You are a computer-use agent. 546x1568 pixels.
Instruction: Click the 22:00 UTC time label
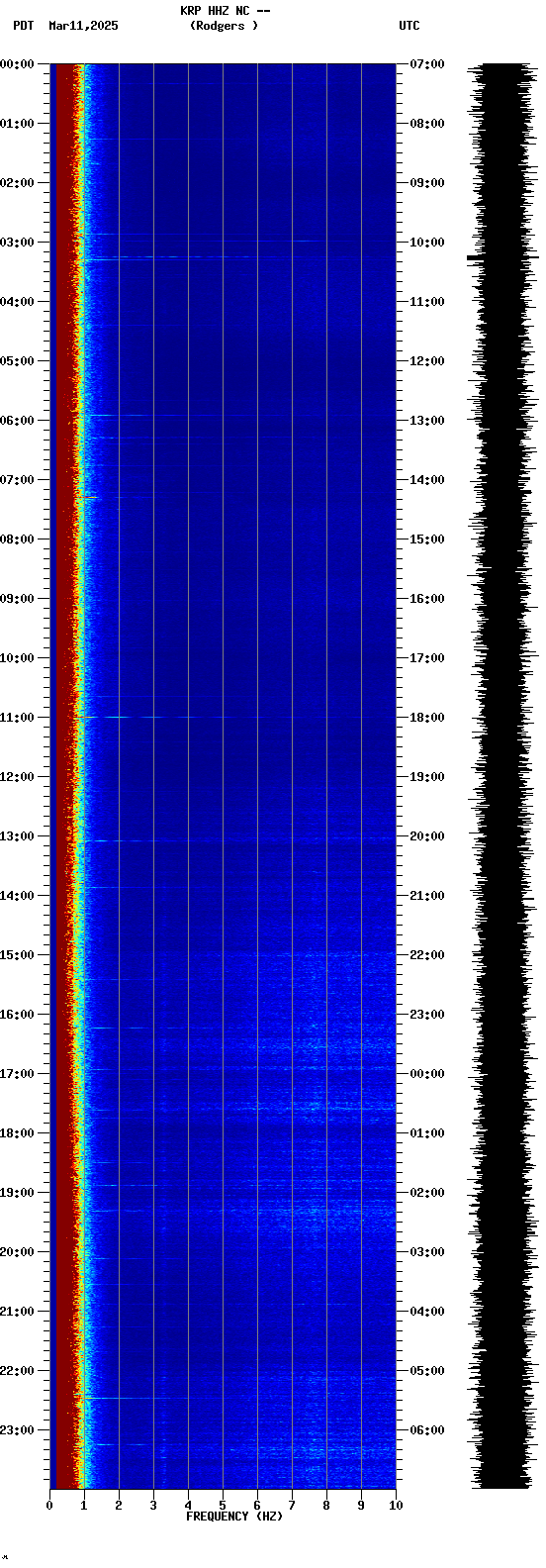[x=427, y=955]
